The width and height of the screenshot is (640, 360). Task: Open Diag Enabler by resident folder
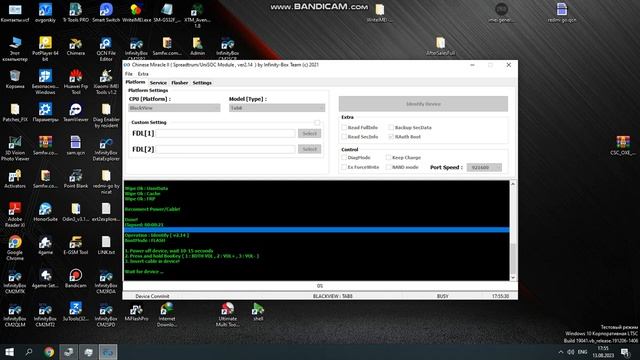click(x=106, y=115)
